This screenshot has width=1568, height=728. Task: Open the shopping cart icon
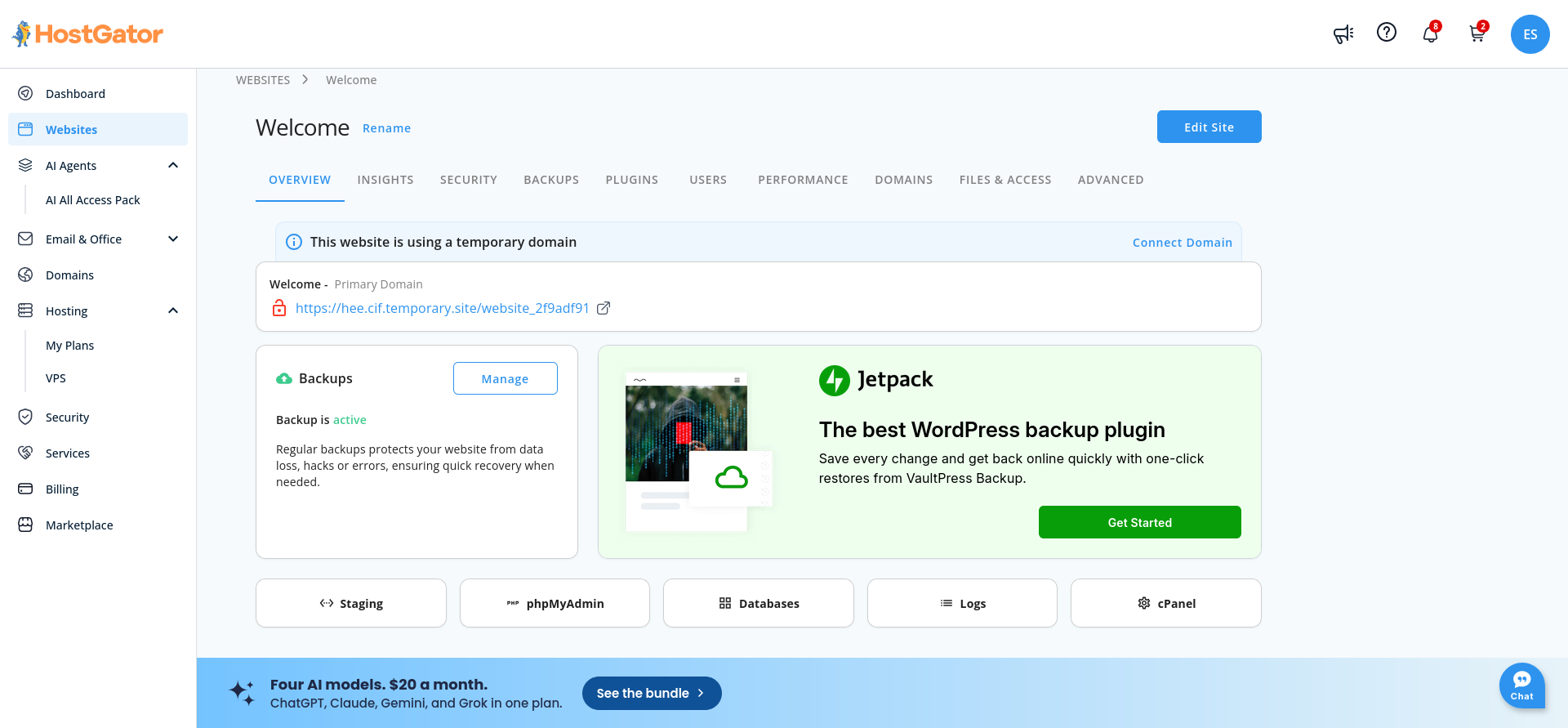[1477, 33]
